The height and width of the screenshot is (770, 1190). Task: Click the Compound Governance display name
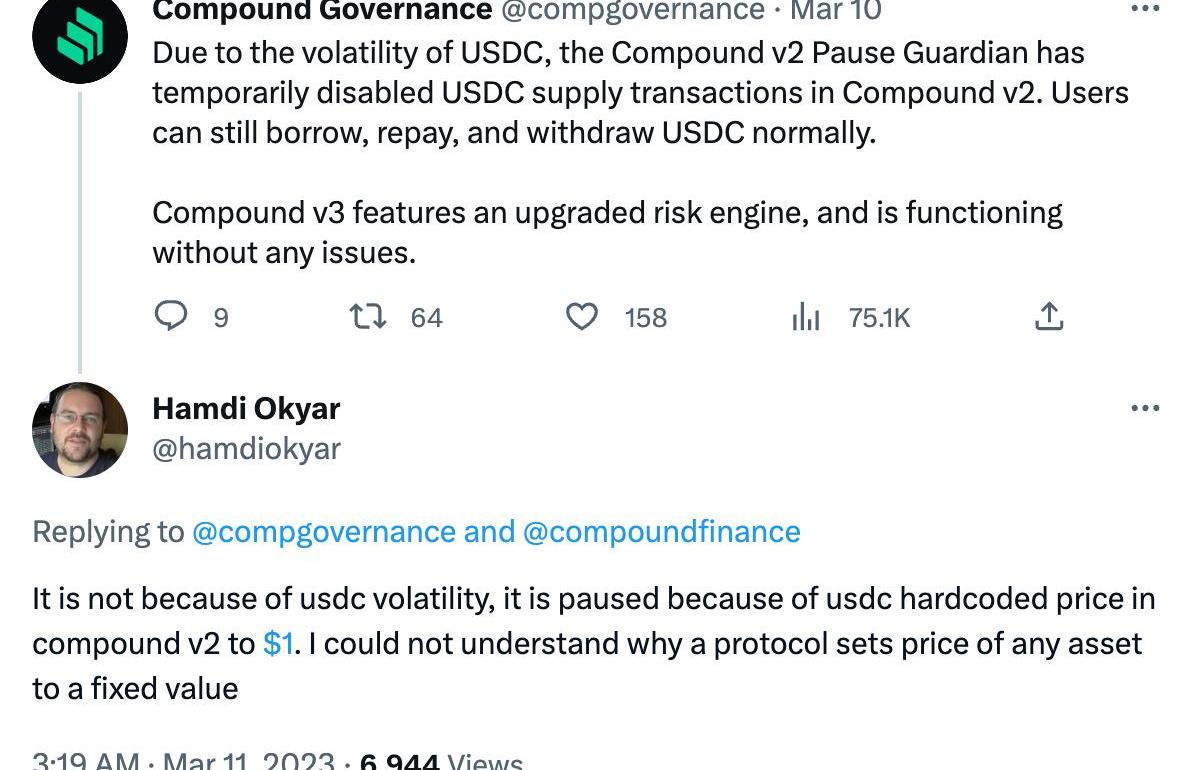tap(322, 11)
